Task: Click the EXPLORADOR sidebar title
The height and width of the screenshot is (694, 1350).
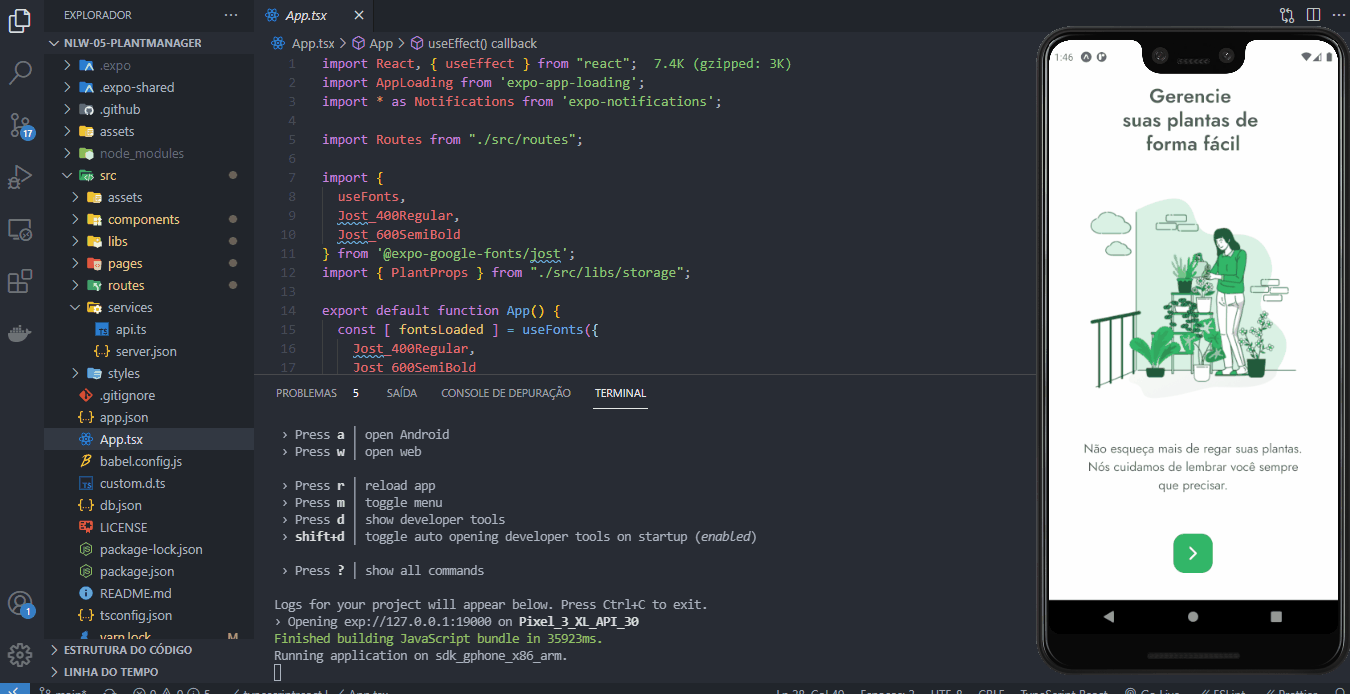Action: (98, 15)
